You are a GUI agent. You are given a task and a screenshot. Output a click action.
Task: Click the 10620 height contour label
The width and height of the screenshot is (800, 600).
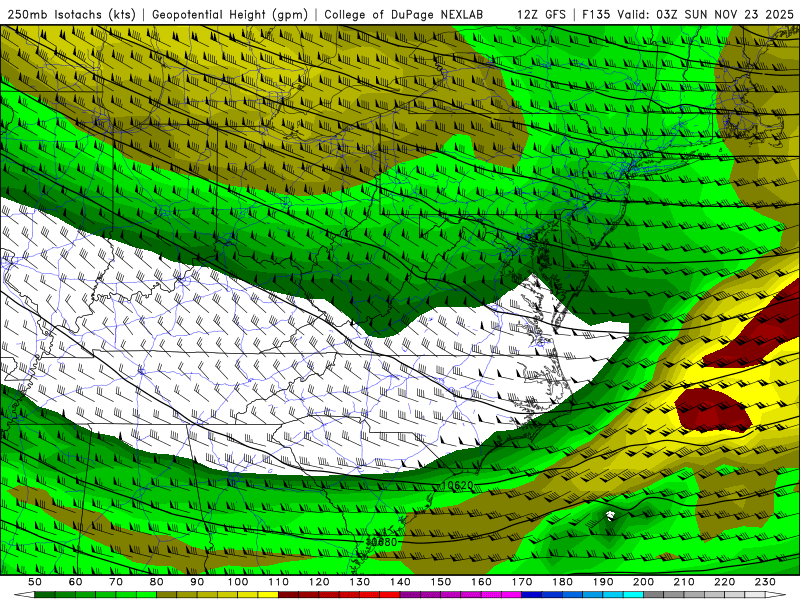click(x=458, y=485)
